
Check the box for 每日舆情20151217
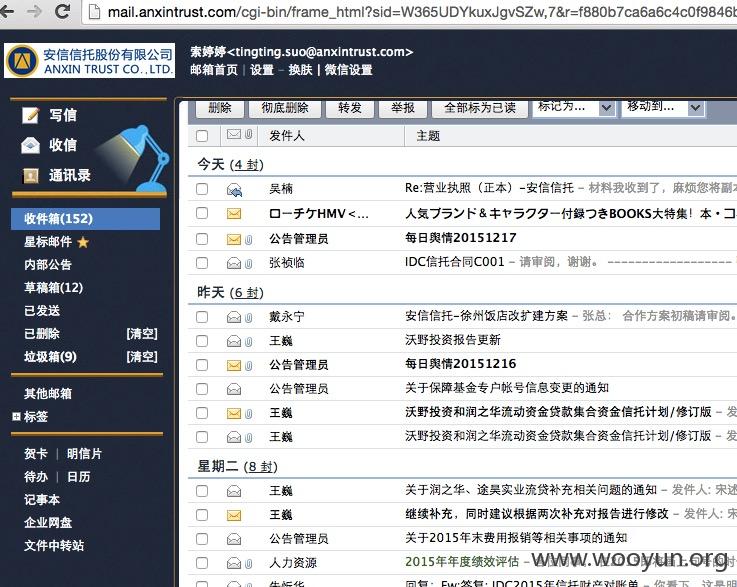[202, 239]
